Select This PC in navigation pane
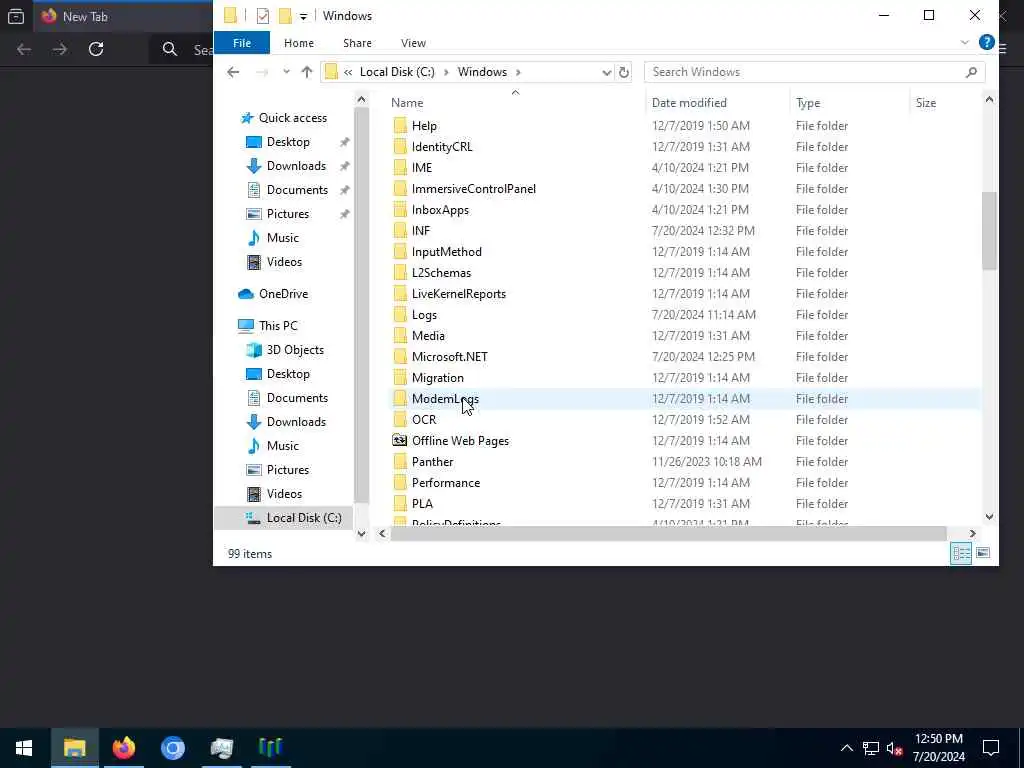Viewport: 1024px width, 768px height. (x=278, y=326)
